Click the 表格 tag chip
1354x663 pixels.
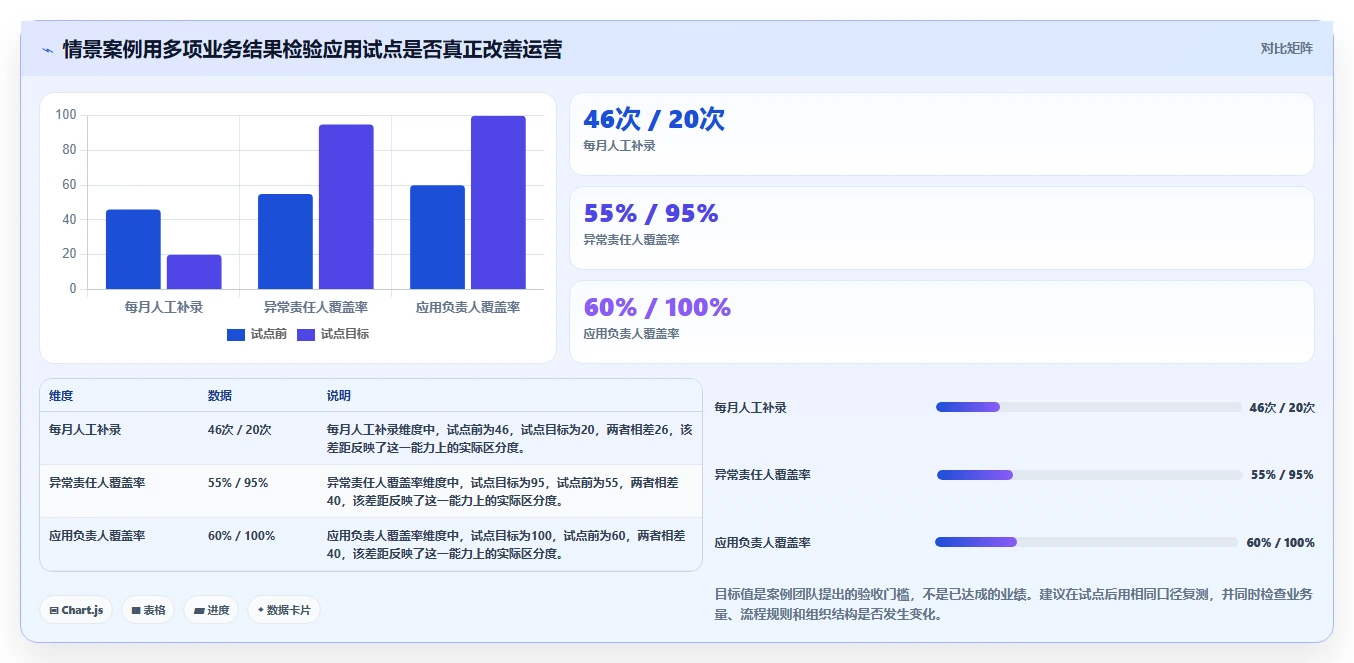[148, 610]
